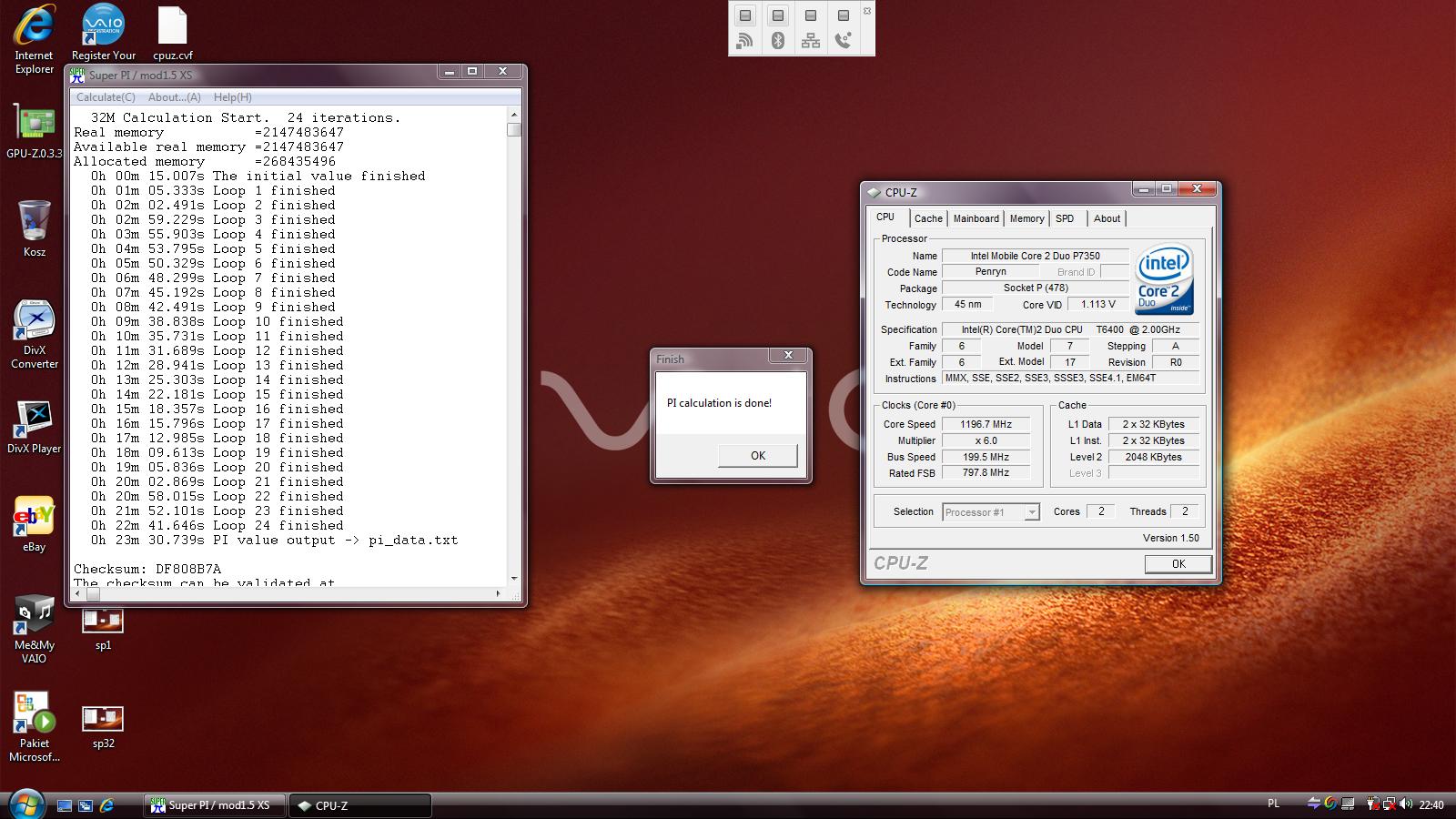The width and height of the screenshot is (1456, 819).
Task: Click the Intel Core 2 Duo logo
Action: (1164, 279)
